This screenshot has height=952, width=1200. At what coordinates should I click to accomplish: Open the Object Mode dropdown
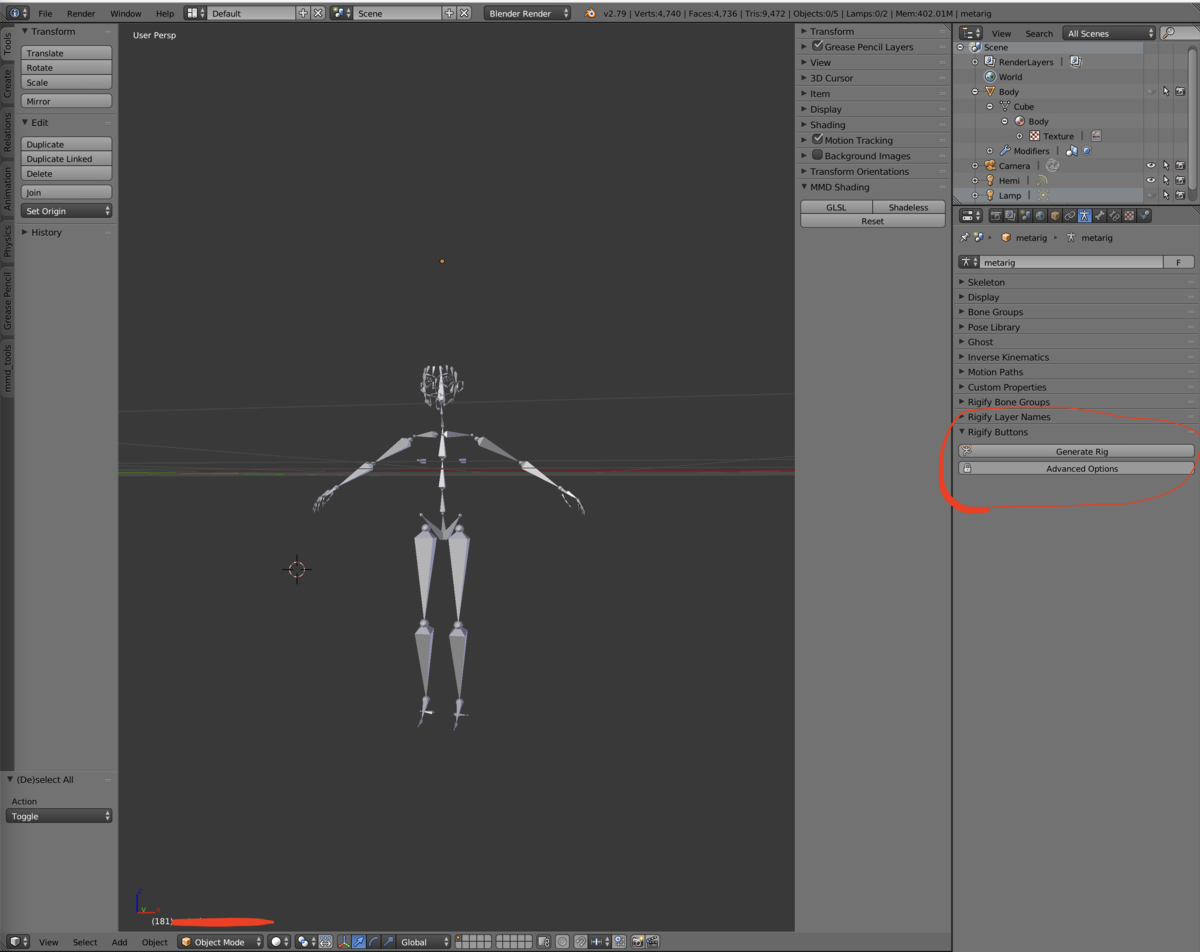[x=221, y=942]
